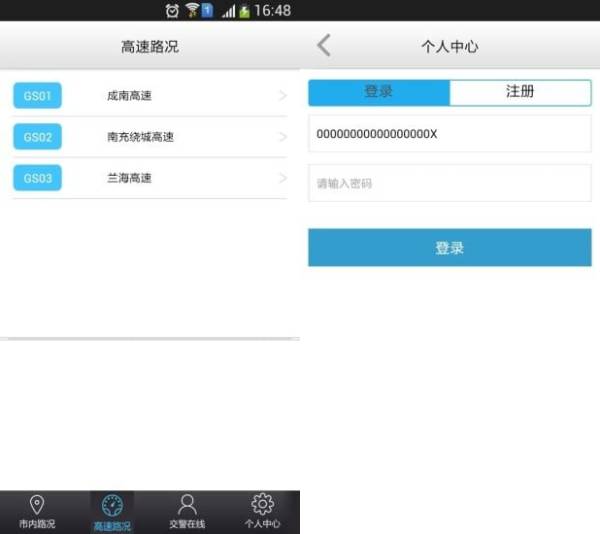Tap the alarm clock status icon

[172, 11]
